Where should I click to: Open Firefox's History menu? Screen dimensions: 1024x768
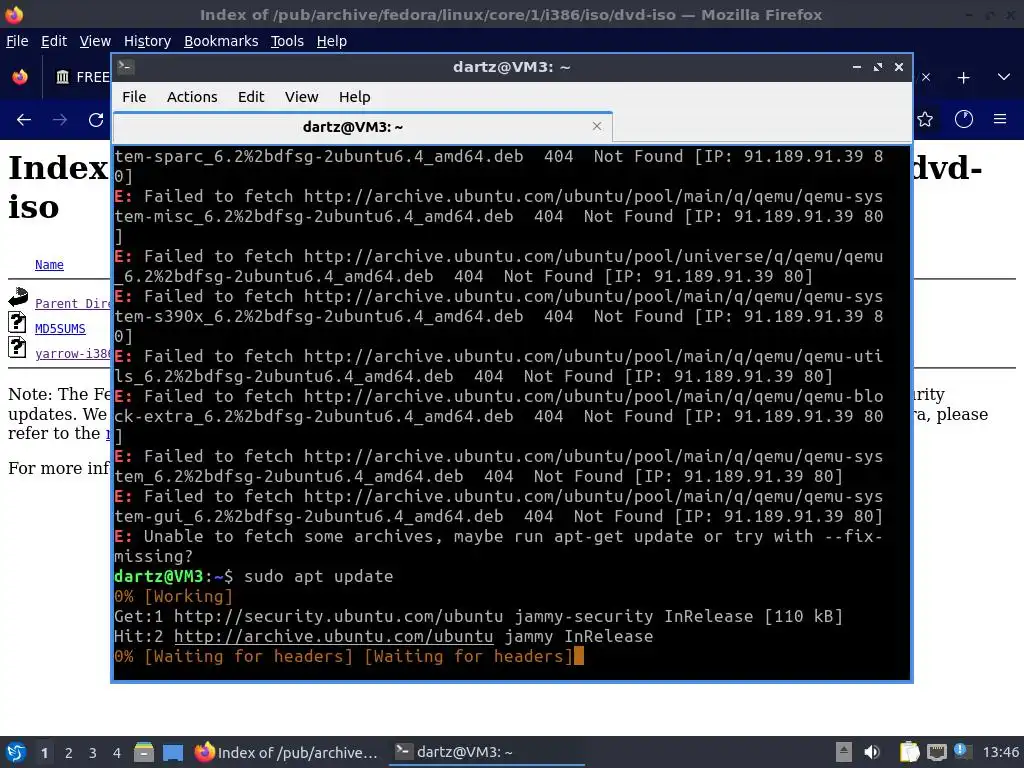click(x=147, y=41)
